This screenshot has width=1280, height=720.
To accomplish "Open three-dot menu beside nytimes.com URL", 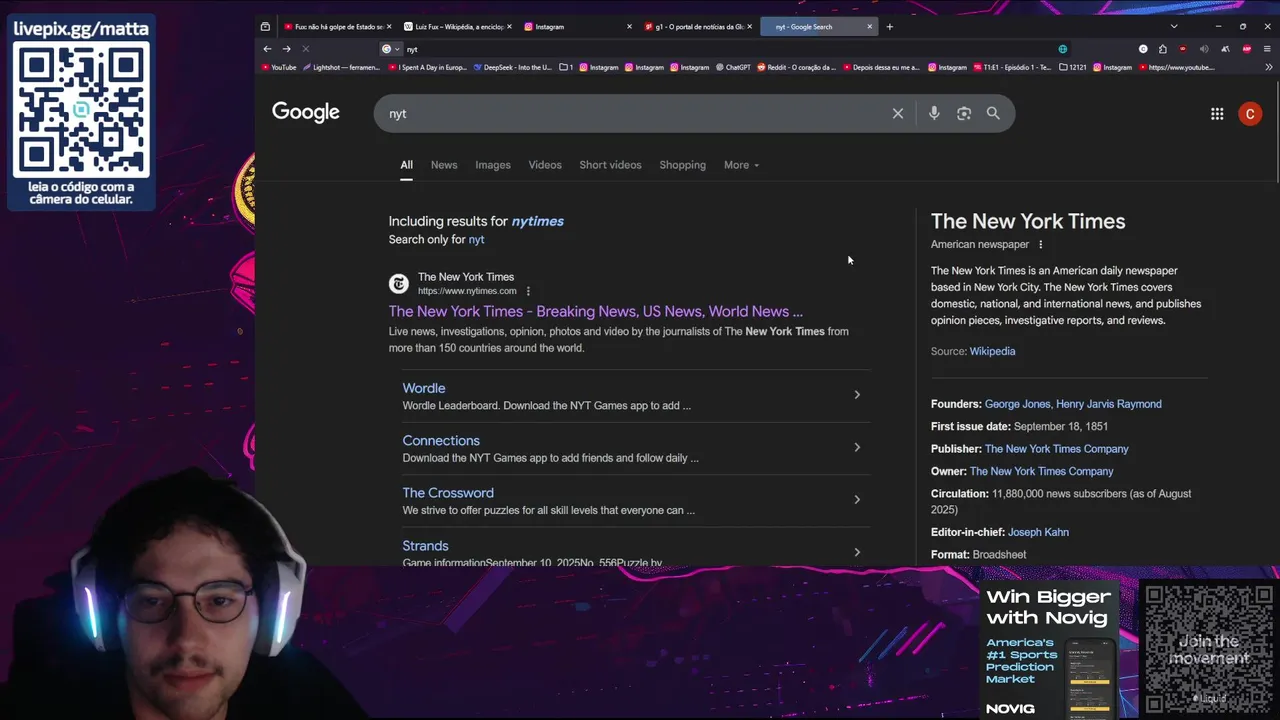I will tap(528, 291).
